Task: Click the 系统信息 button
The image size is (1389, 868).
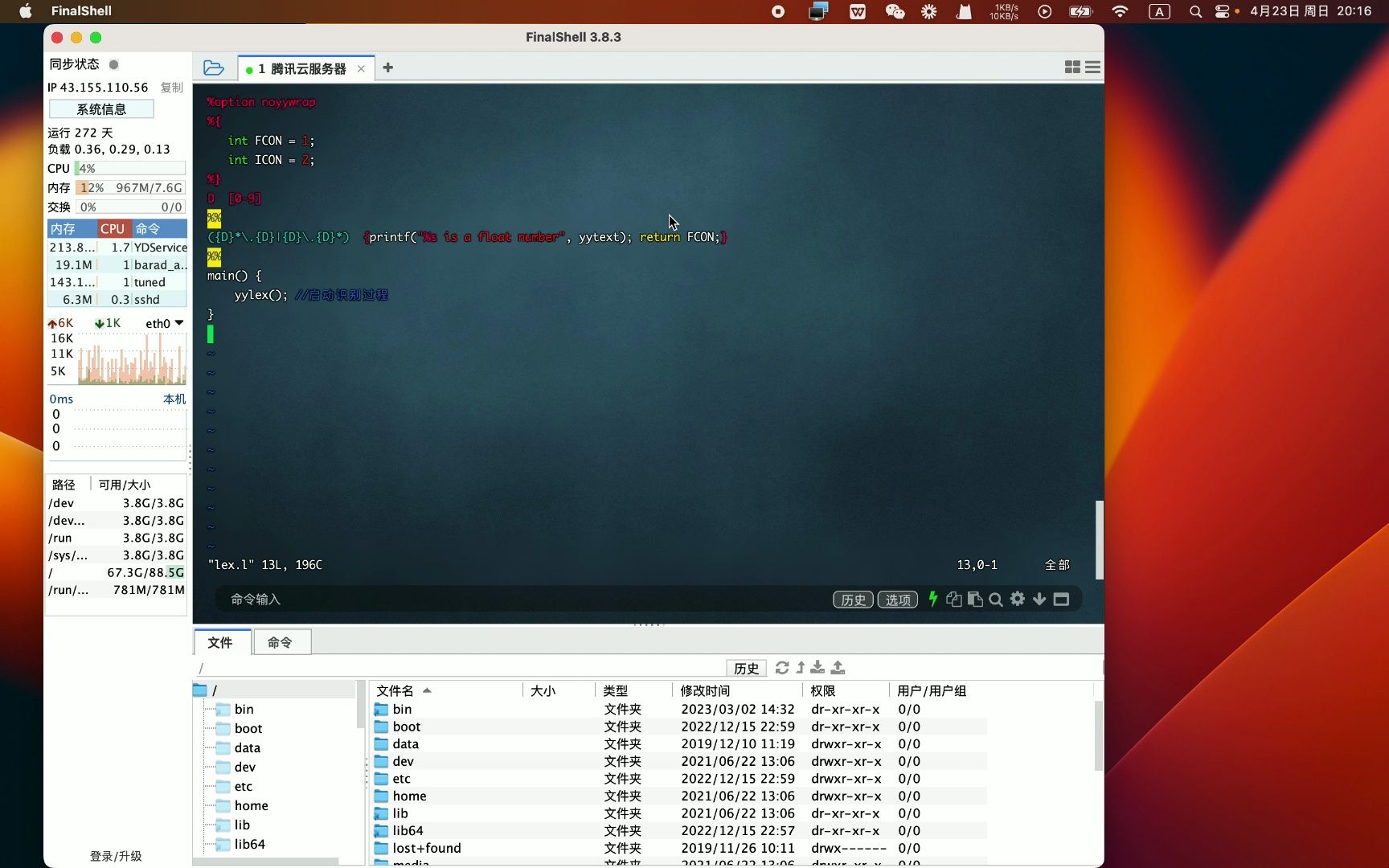Action: tap(101, 109)
